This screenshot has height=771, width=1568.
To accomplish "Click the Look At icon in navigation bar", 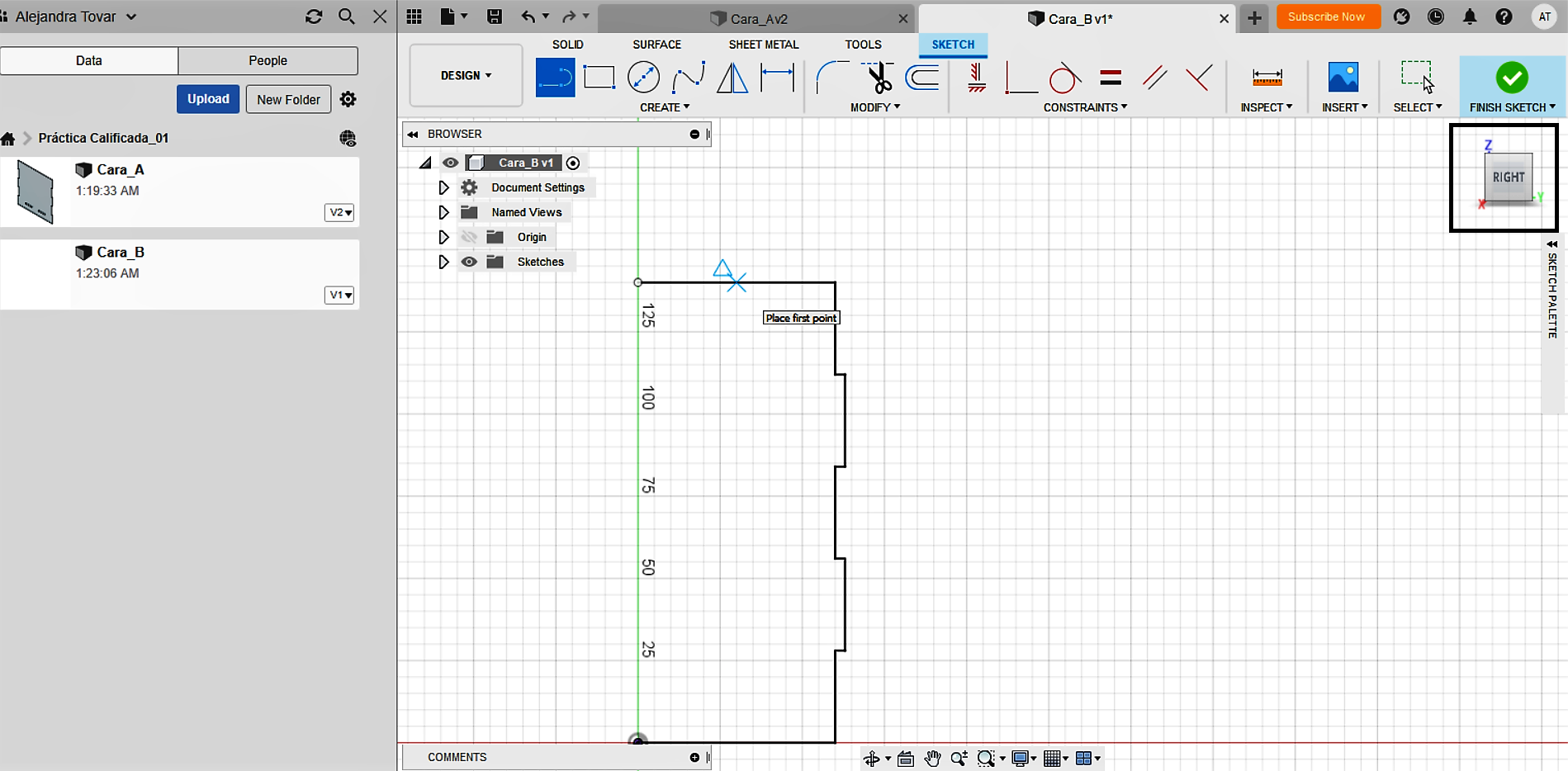I will pyautogui.click(x=905, y=759).
